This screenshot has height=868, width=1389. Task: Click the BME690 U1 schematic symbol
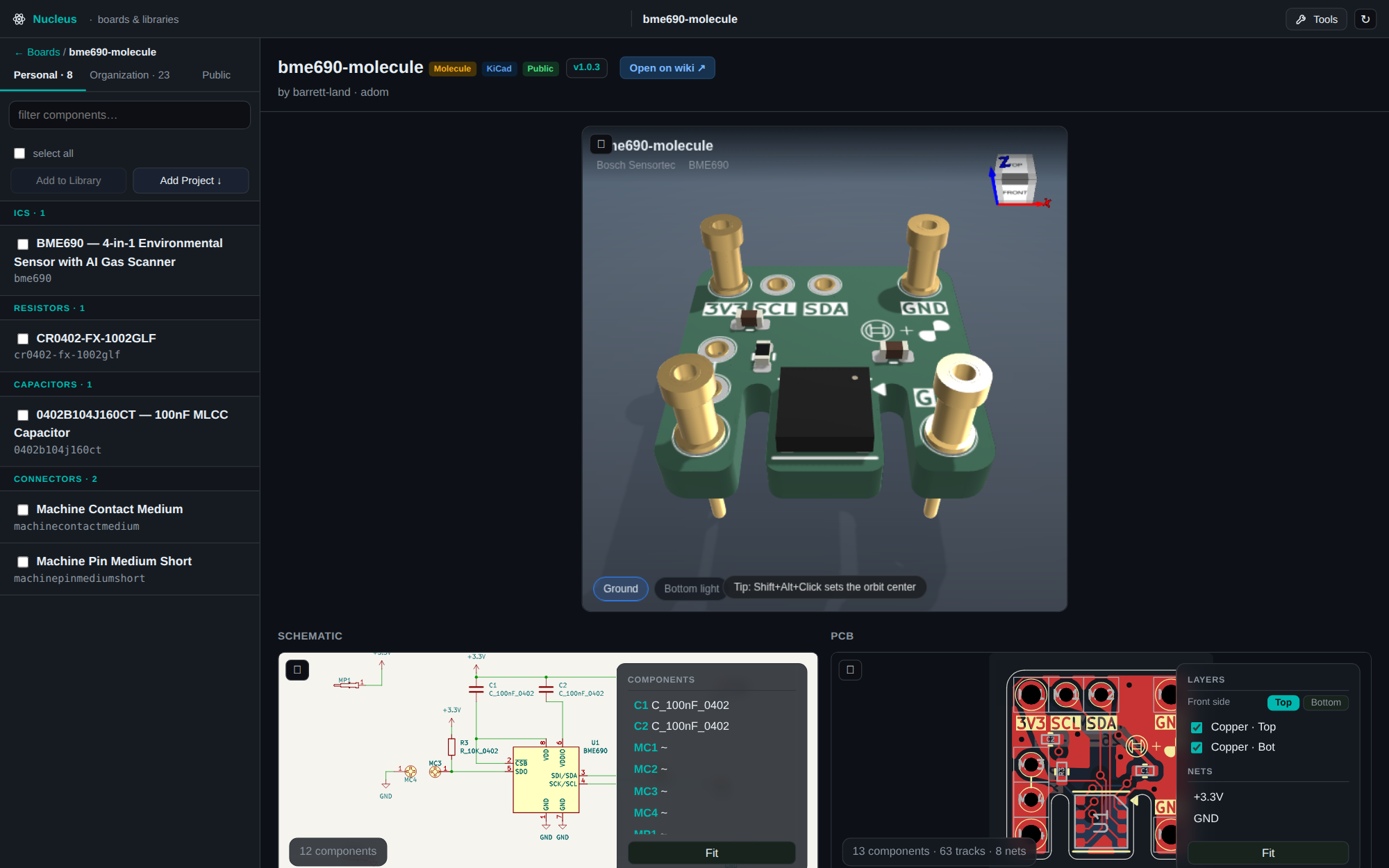(546, 780)
